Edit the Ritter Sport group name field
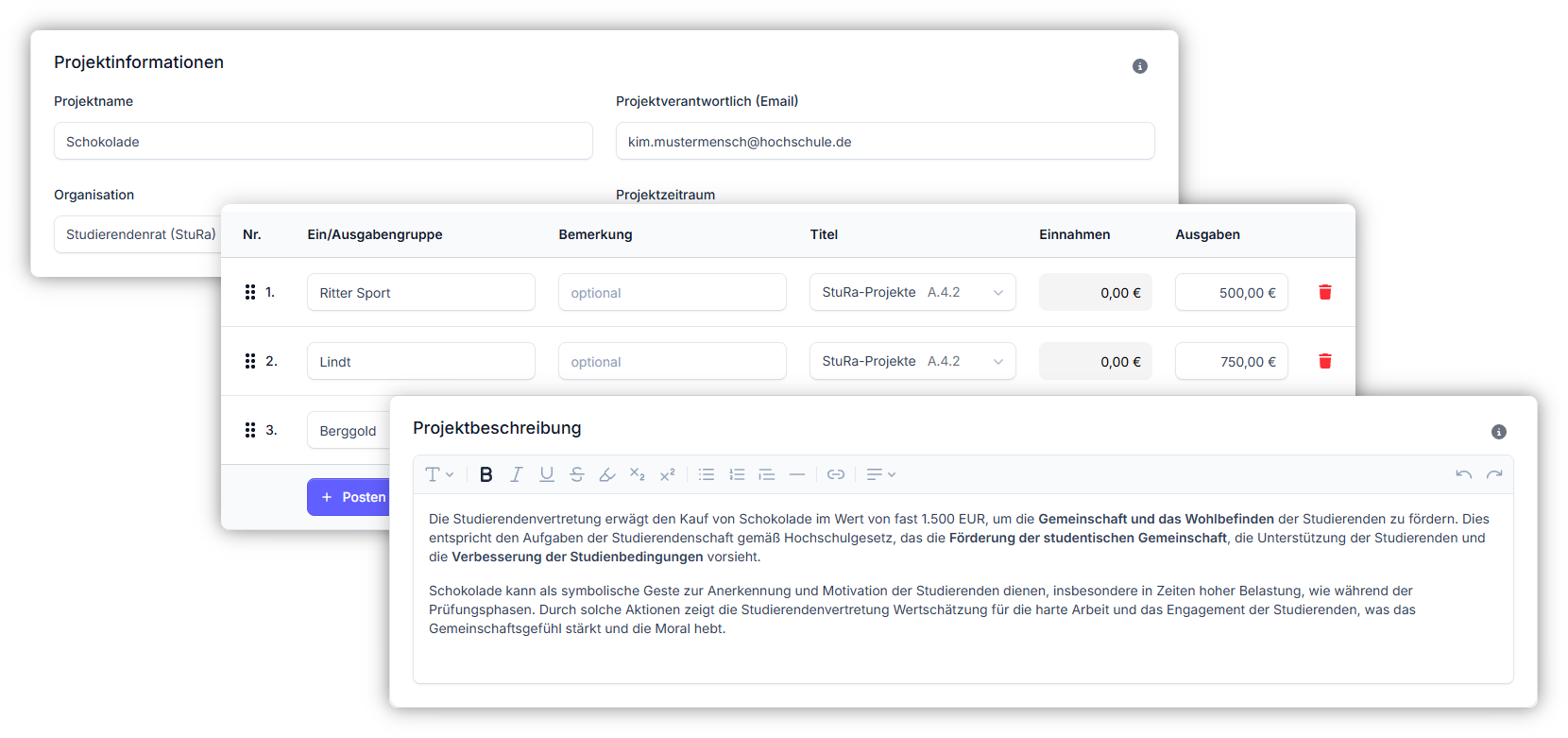Viewport: 1568px width, 738px height. pos(421,292)
